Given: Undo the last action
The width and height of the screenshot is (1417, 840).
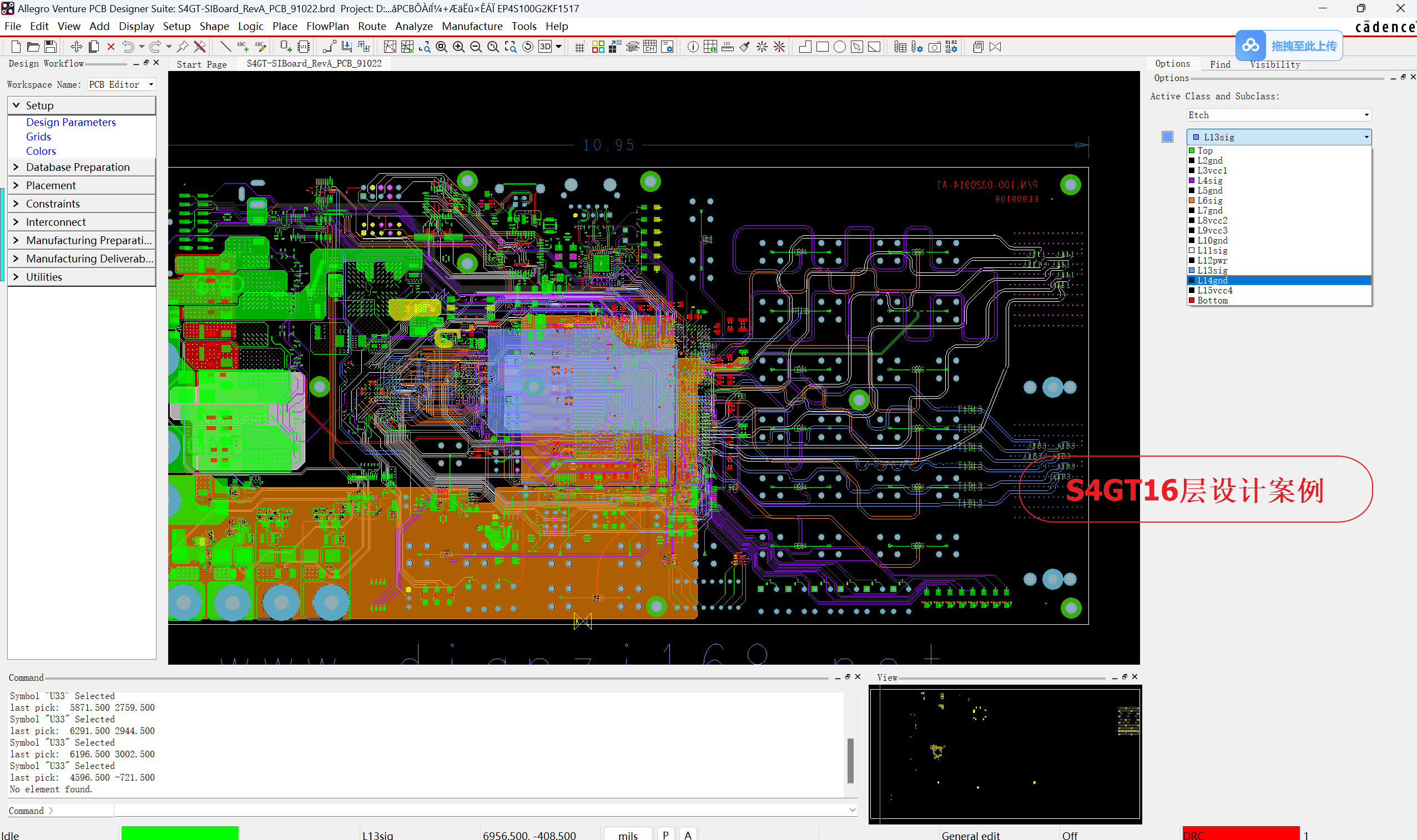Looking at the screenshot, I should [x=129, y=47].
